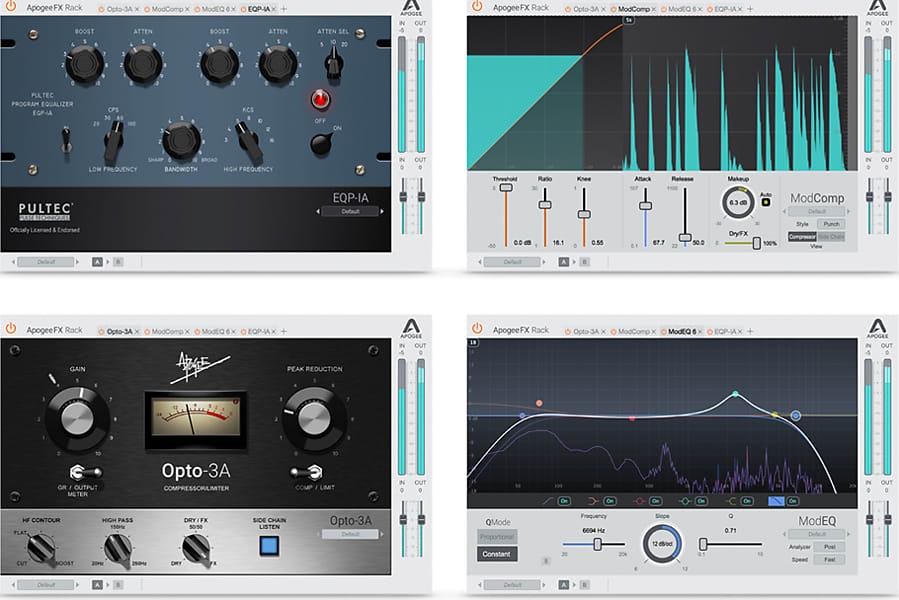Add a plugin with plus icon in EQP-1A window

(284, 9)
